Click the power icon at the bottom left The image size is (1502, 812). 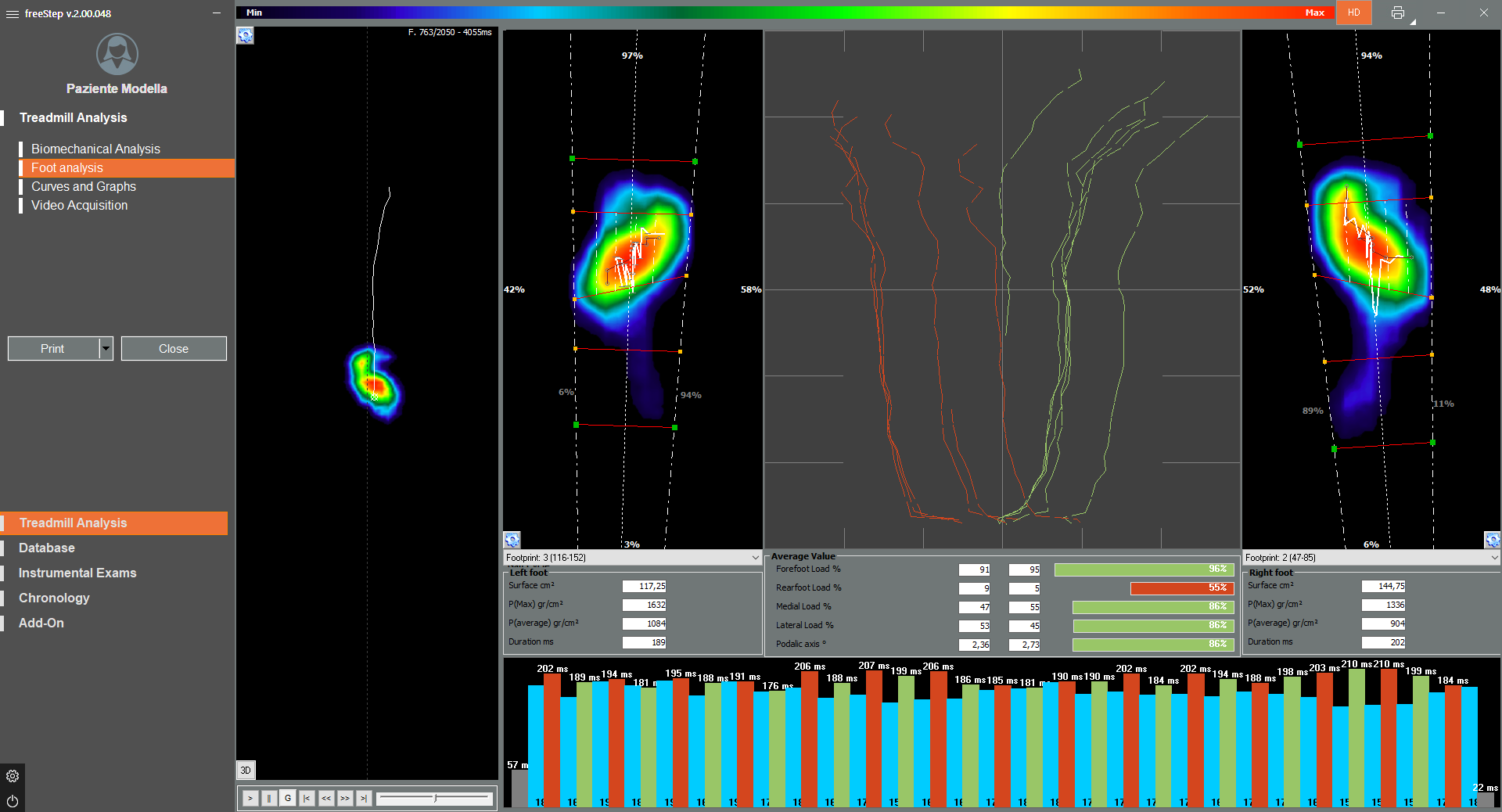(13, 801)
